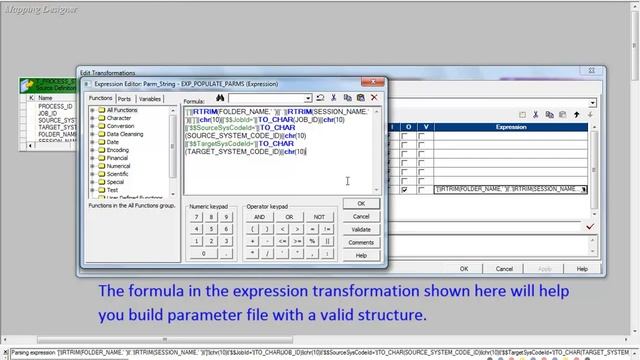Select the Special functions folder
The width and height of the screenshot is (640, 360).
[x=115, y=182]
